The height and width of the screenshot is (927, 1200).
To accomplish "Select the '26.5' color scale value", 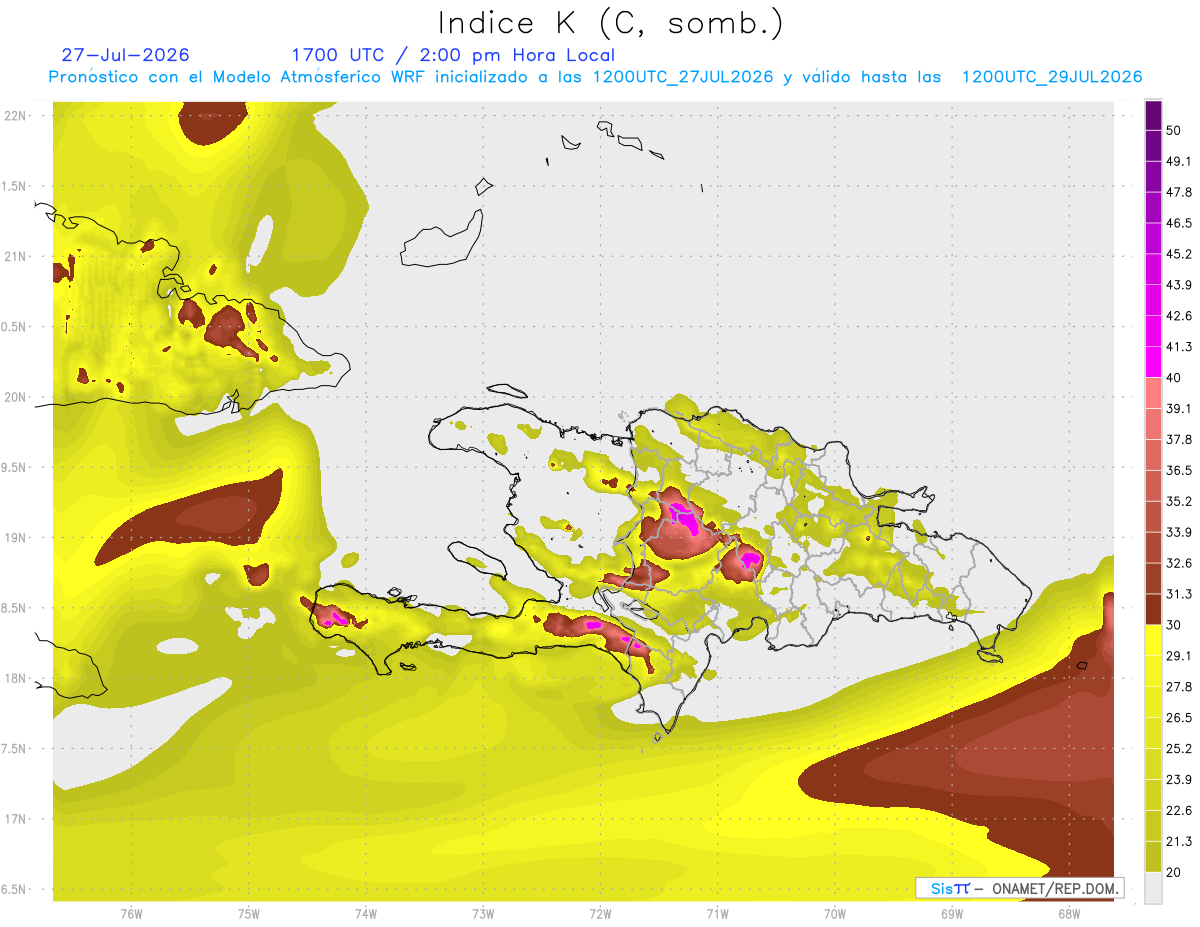I will (x=1179, y=717).
